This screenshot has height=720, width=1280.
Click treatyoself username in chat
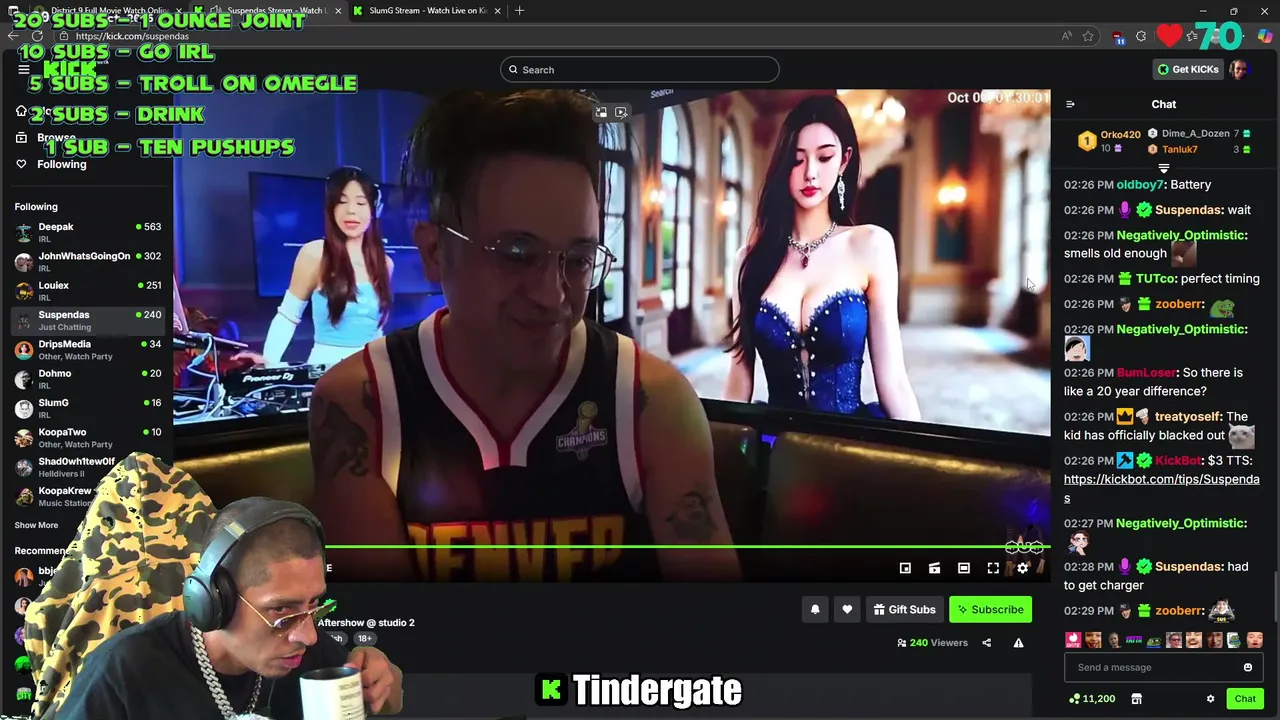[1187, 416]
